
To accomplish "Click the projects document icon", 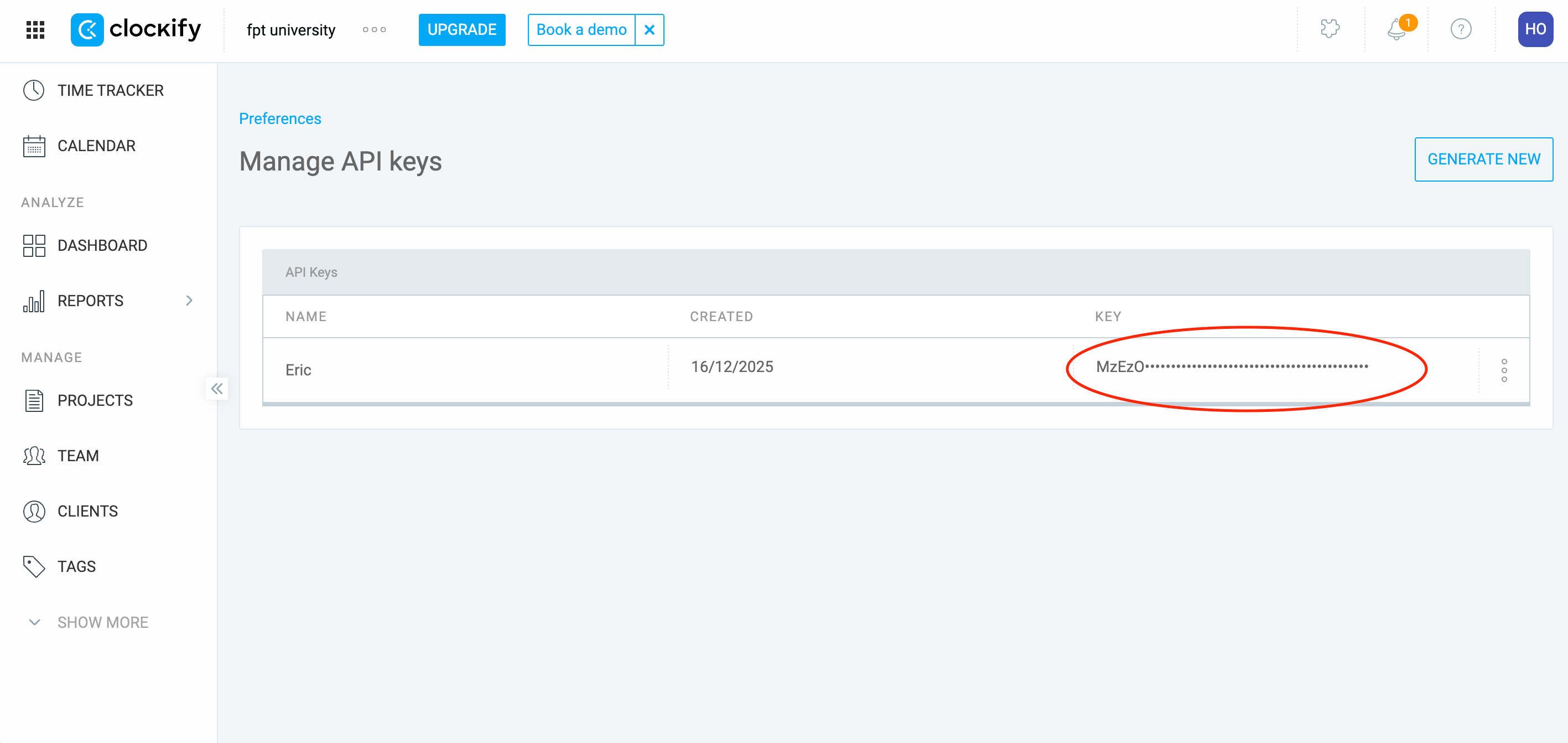I will (x=34, y=401).
